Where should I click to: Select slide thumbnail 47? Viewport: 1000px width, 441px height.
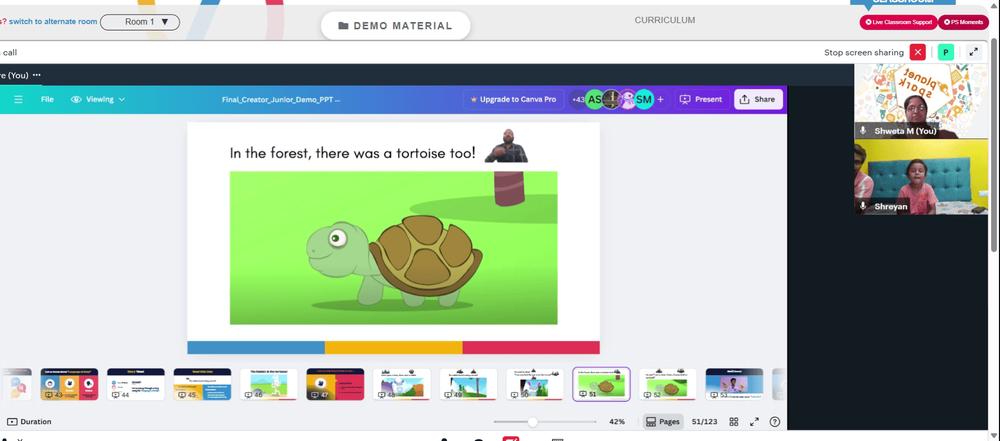pos(335,384)
